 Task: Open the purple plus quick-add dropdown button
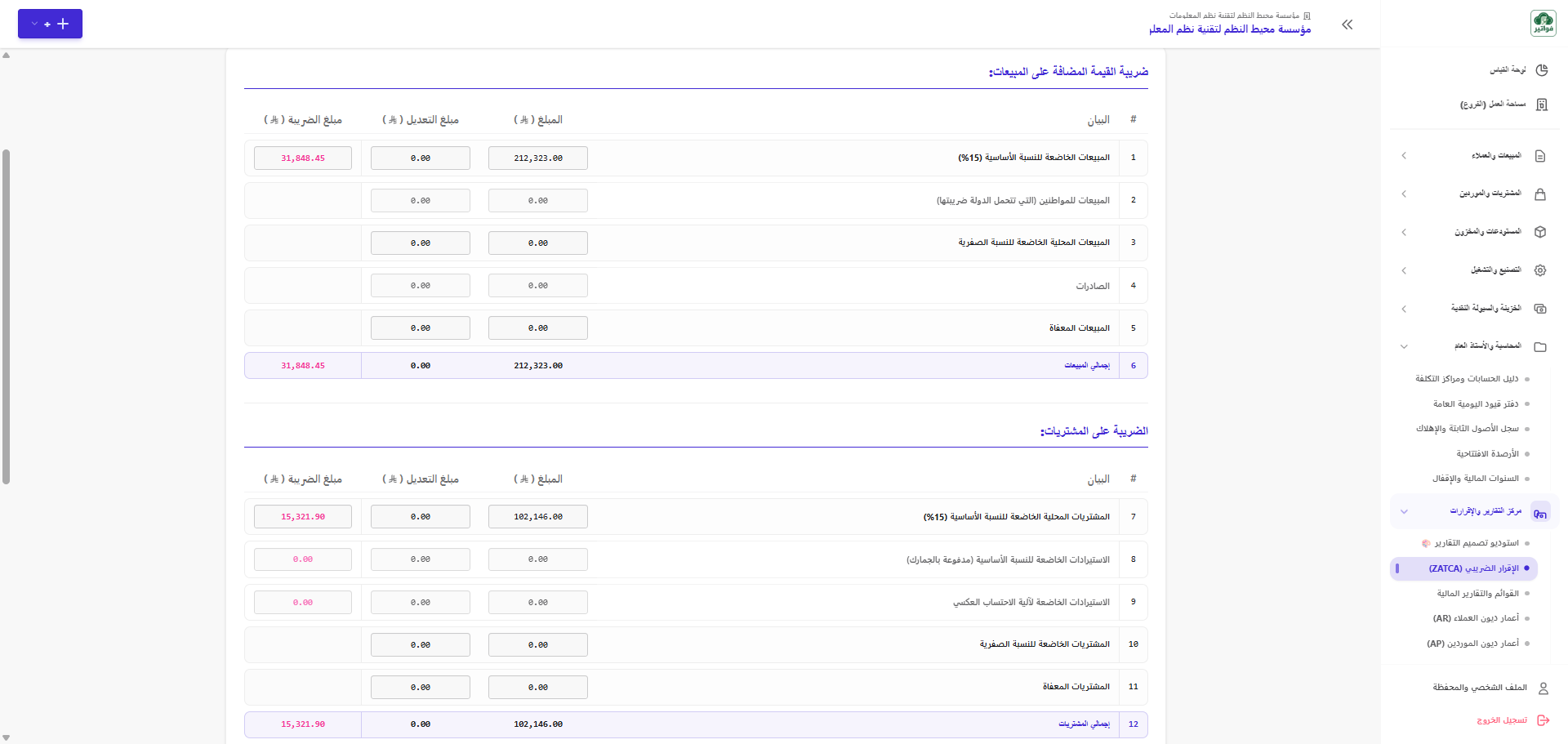[50, 24]
